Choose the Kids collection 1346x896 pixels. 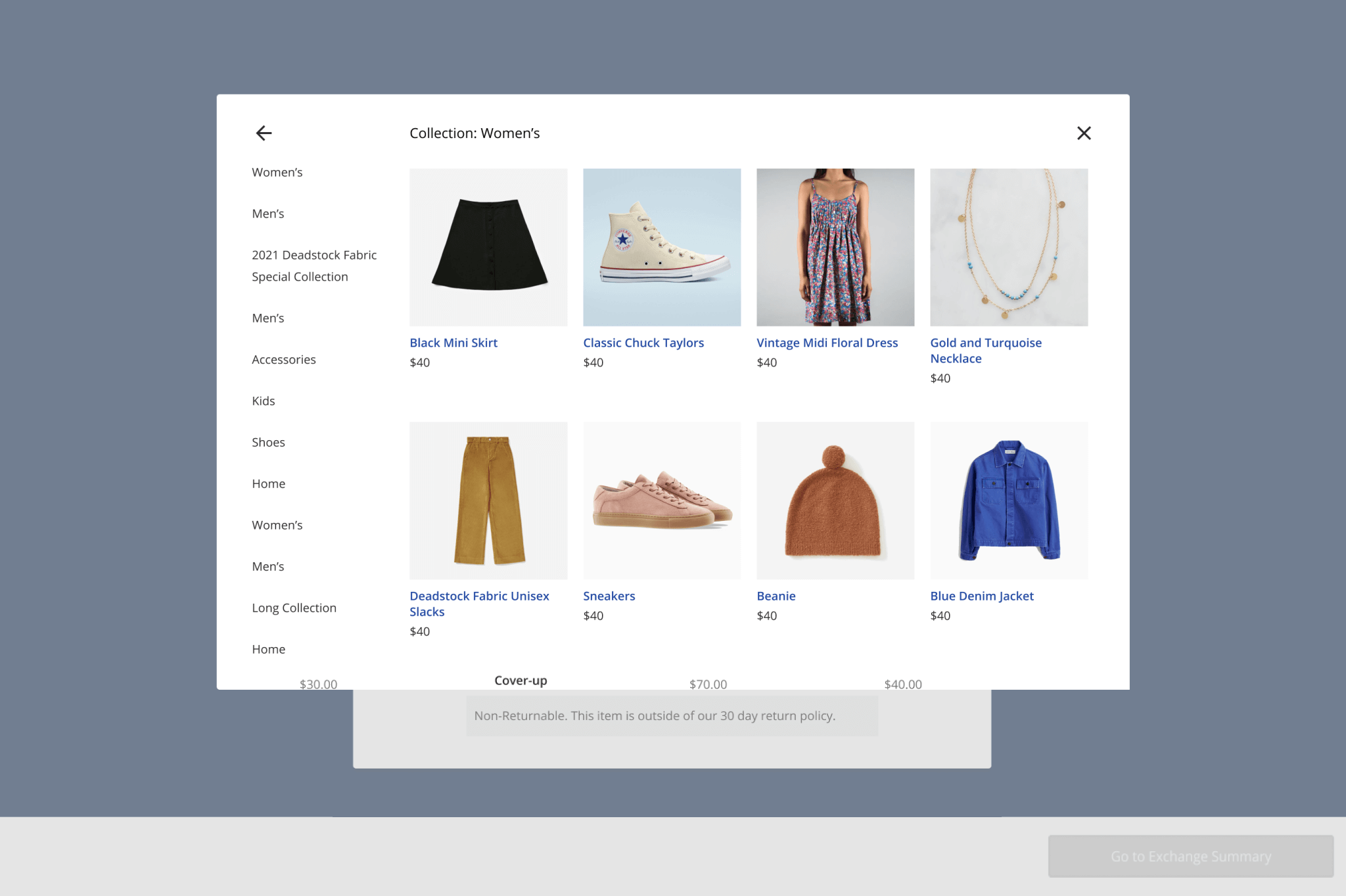tap(264, 401)
